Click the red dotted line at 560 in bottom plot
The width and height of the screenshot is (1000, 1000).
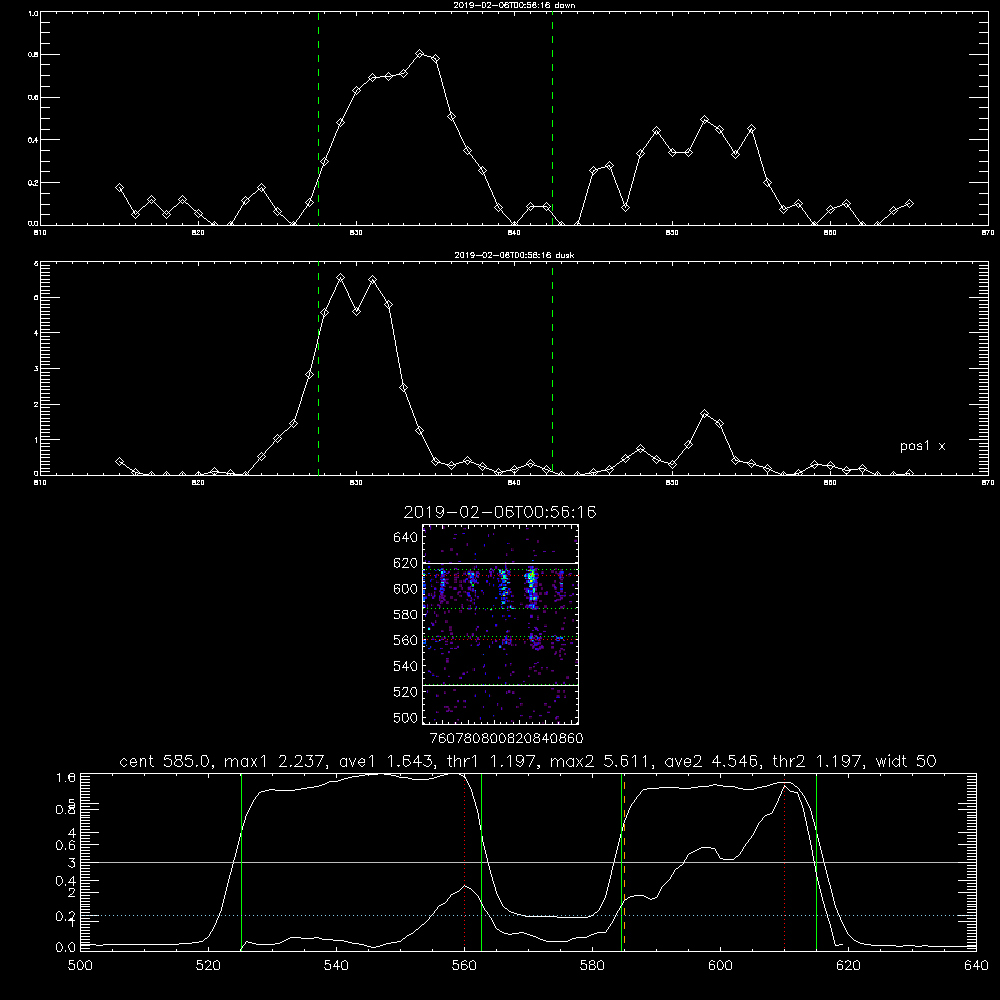click(464, 862)
